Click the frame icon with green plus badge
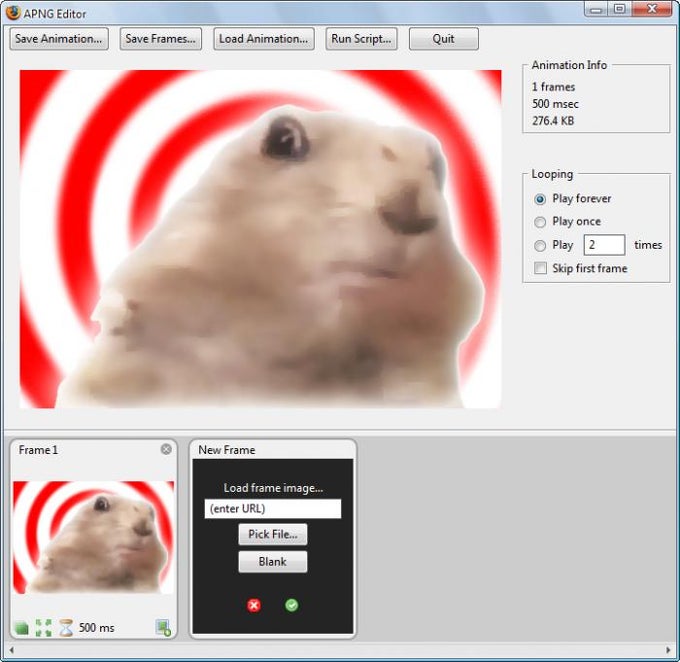This screenshot has height=662, width=680. pos(163,628)
